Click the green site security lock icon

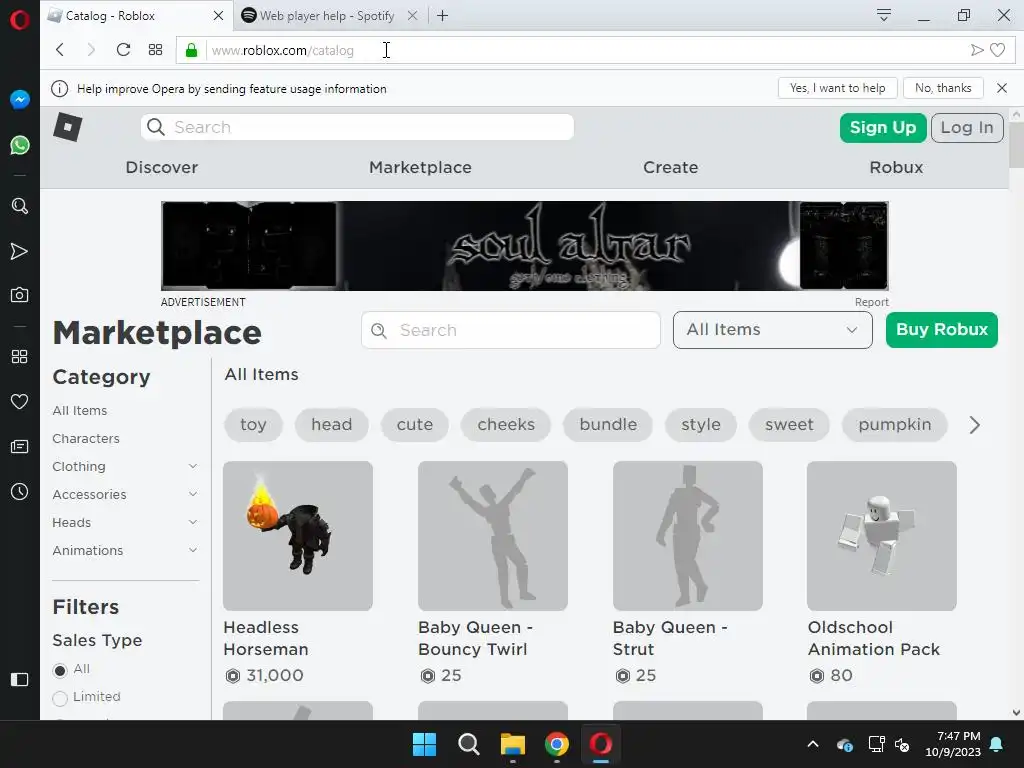[191, 50]
